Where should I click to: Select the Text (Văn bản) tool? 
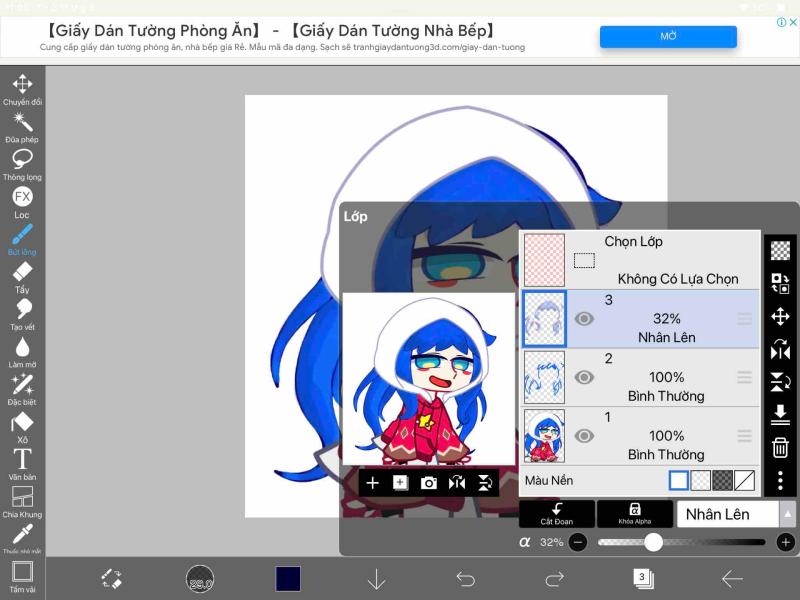click(x=22, y=459)
